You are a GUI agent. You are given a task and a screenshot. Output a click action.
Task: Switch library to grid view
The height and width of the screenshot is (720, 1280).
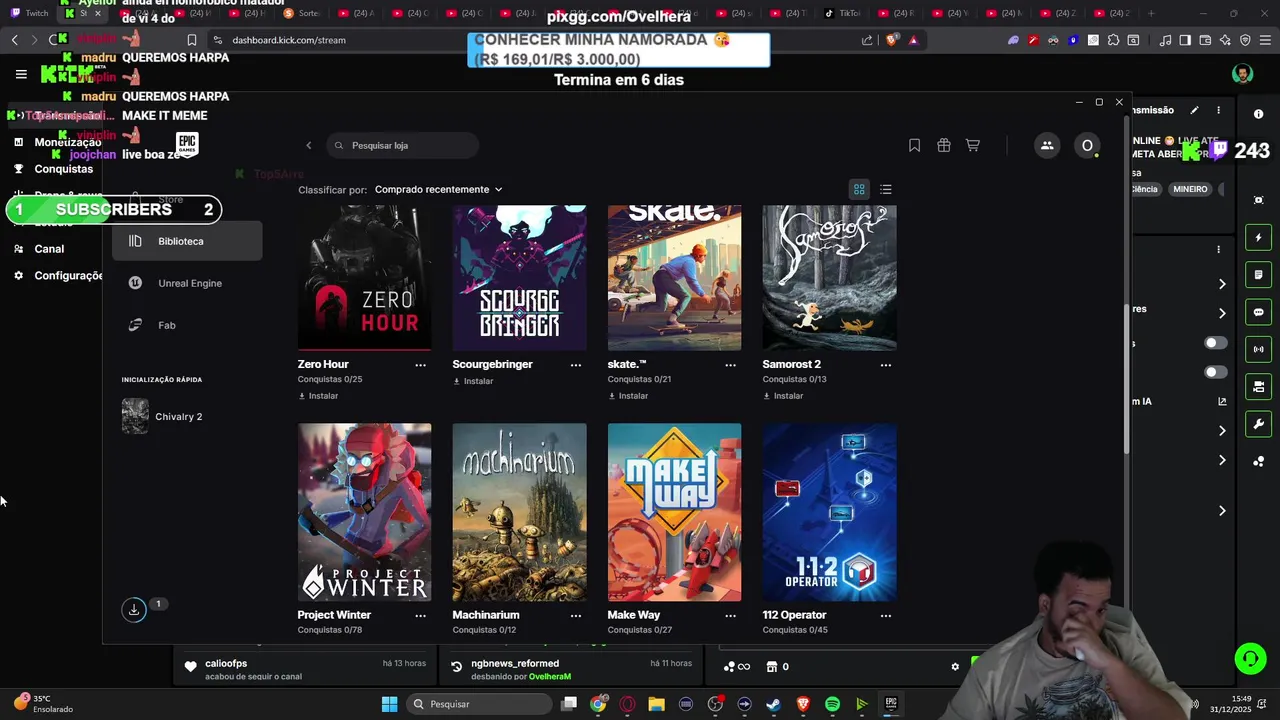pos(859,189)
